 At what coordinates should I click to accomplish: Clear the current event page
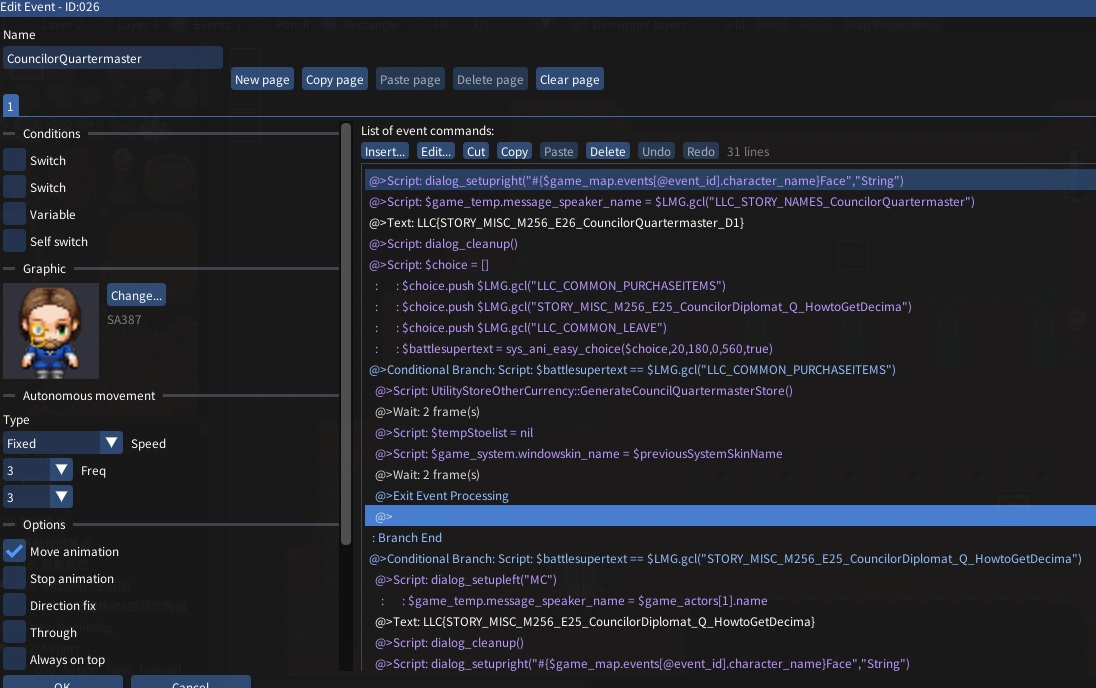click(570, 80)
